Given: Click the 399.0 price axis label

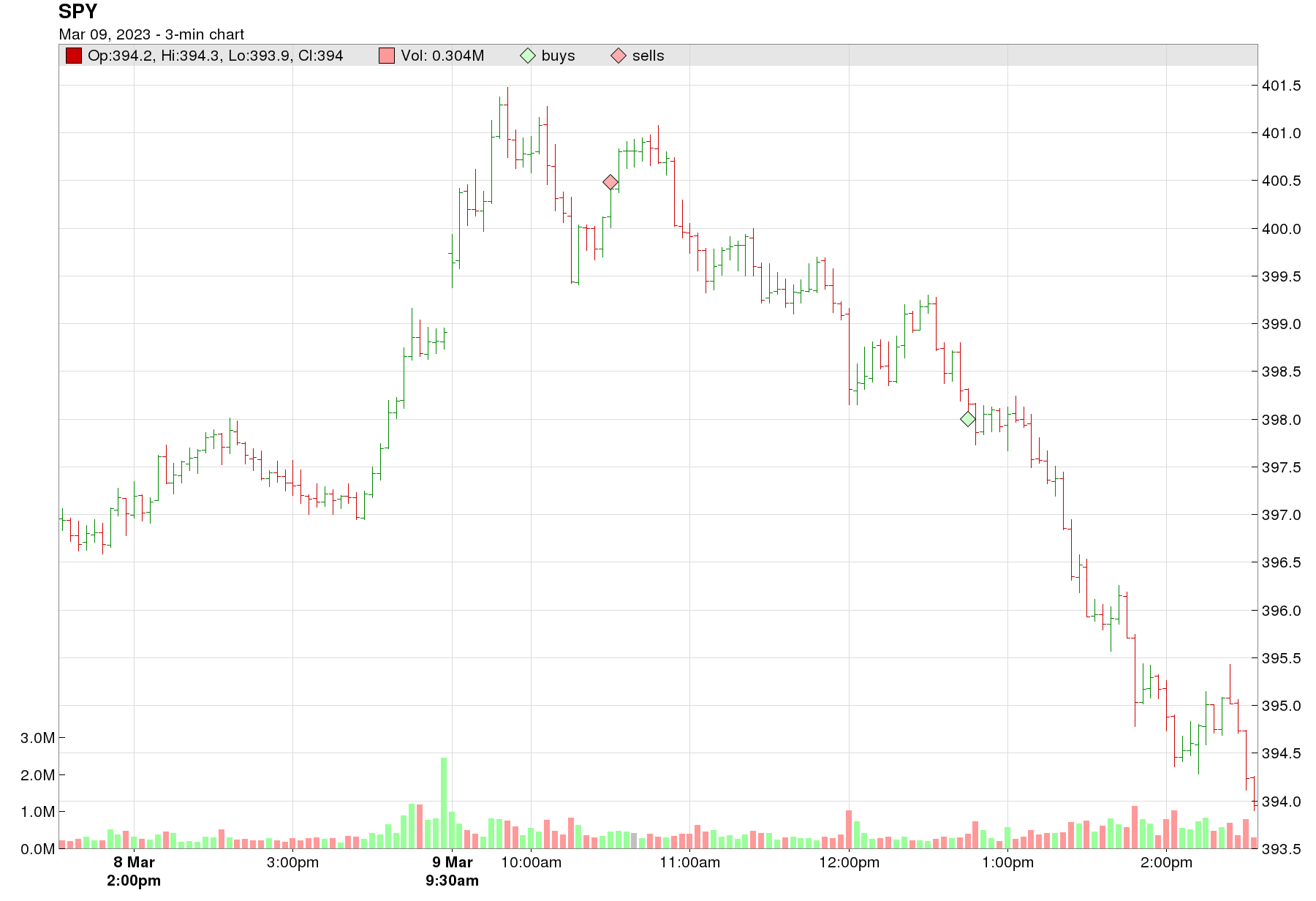Looking at the screenshot, I should click(x=1282, y=324).
